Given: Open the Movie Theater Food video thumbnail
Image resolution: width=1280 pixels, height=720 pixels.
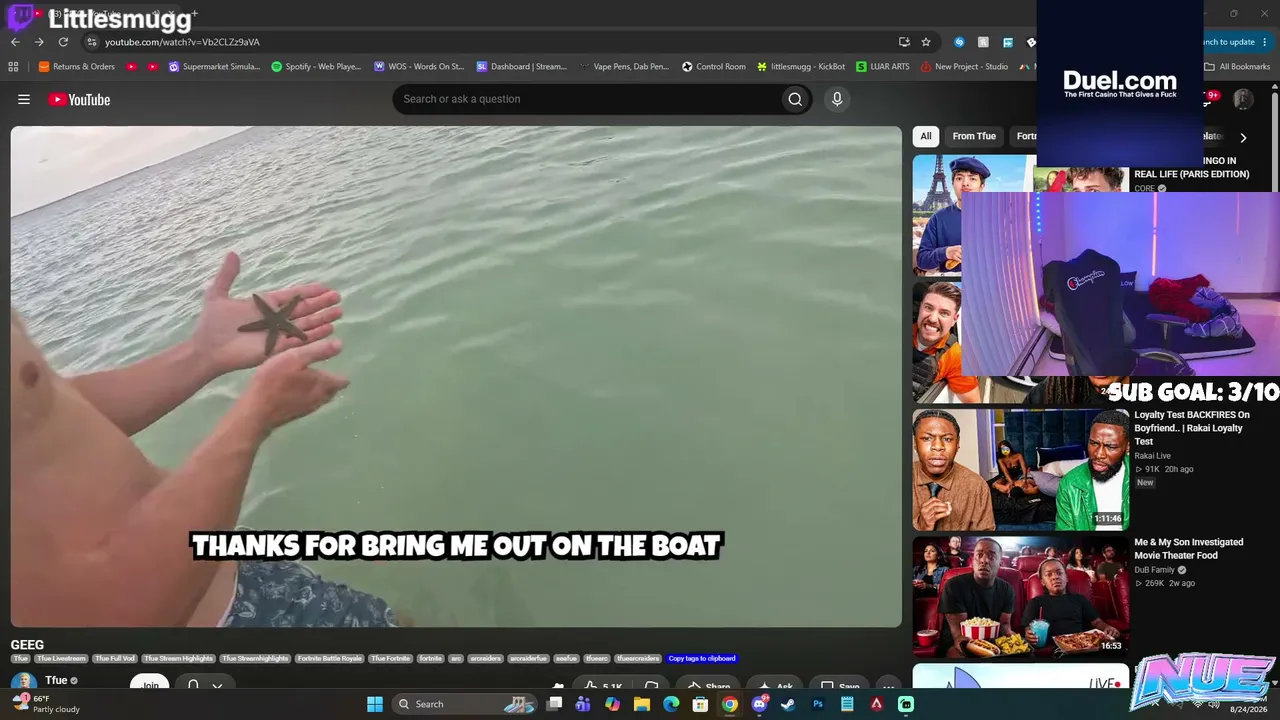Looking at the screenshot, I should click(x=1021, y=597).
